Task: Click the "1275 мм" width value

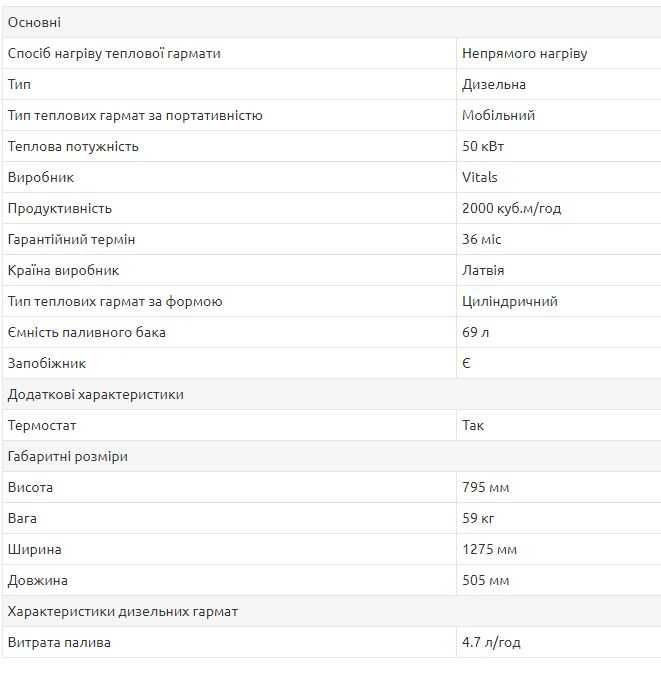Action: click(489, 549)
